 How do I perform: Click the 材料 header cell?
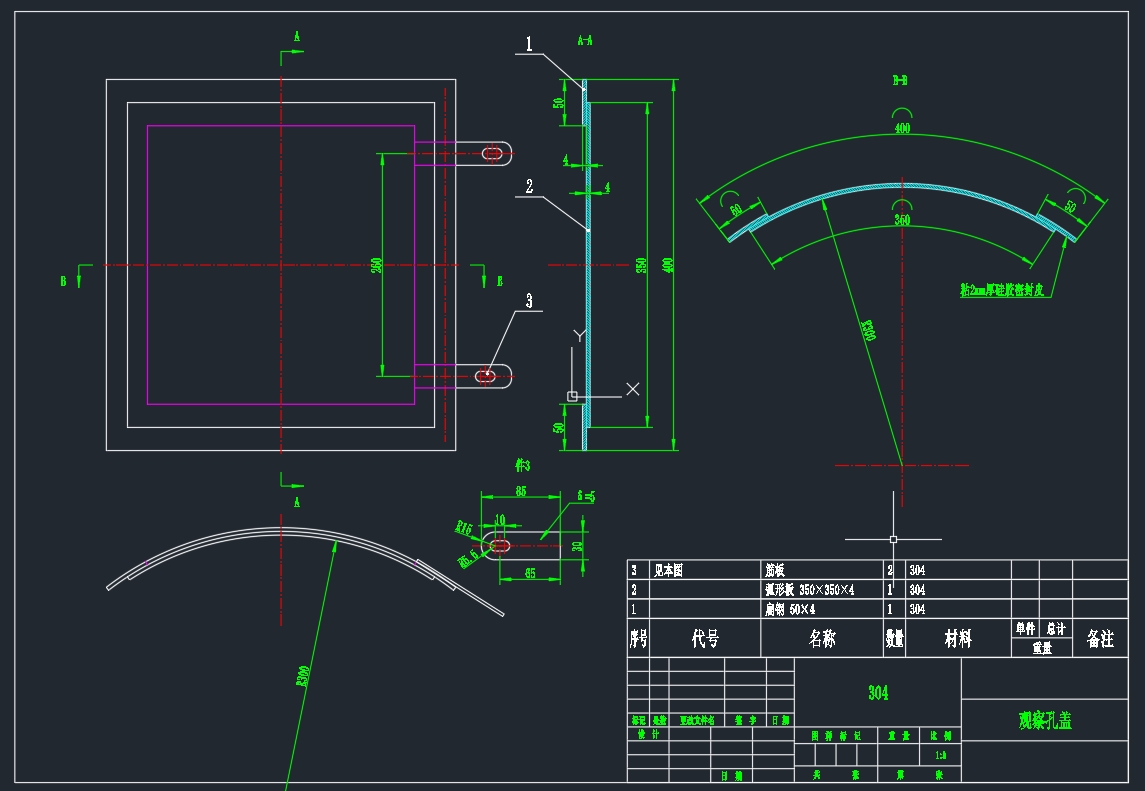958,638
